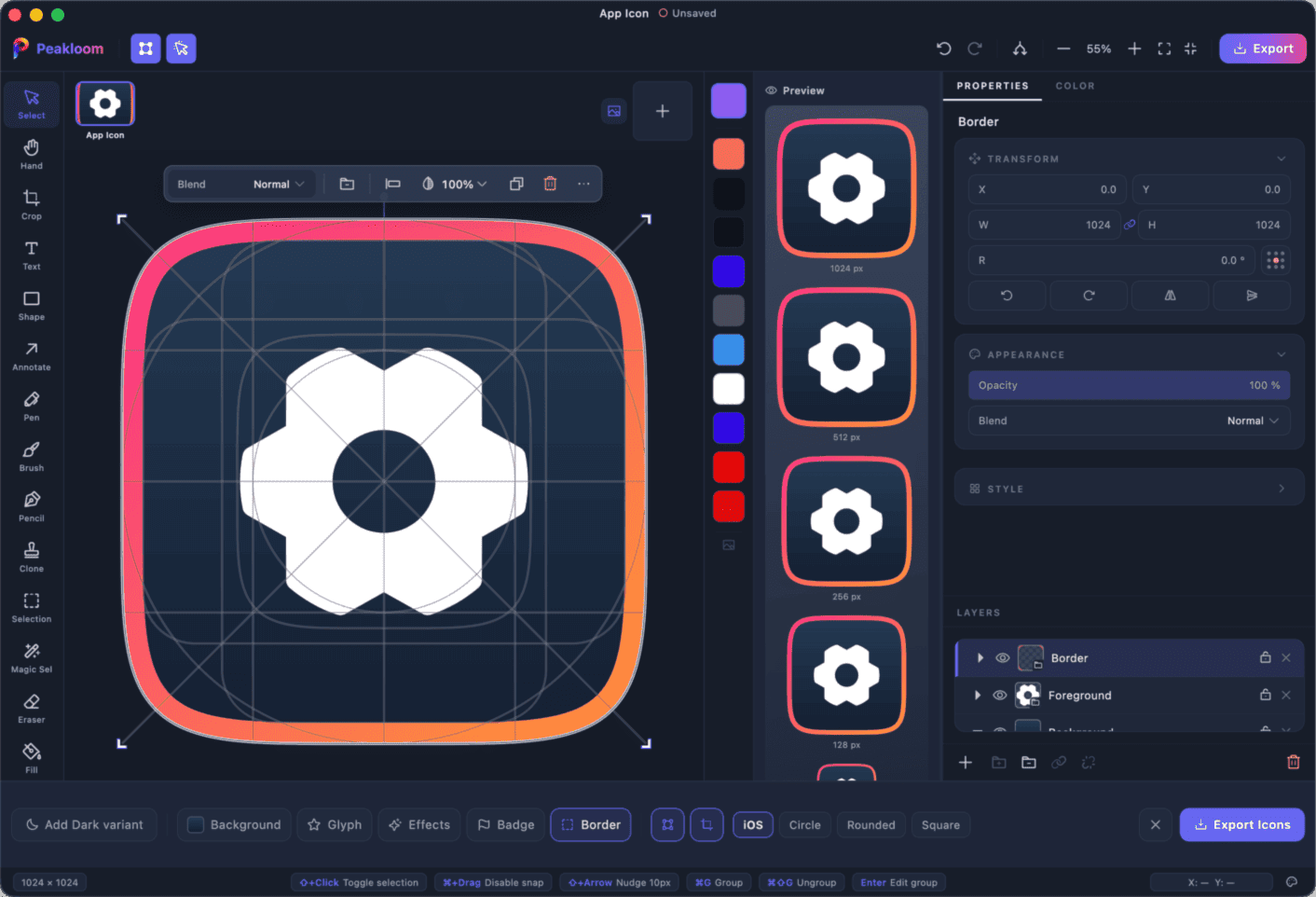Image resolution: width=1316 pixels, height=897 pixels.
Task: Close bottom bar with X button
Action: pyautogui.click(x=1156, y=825)
